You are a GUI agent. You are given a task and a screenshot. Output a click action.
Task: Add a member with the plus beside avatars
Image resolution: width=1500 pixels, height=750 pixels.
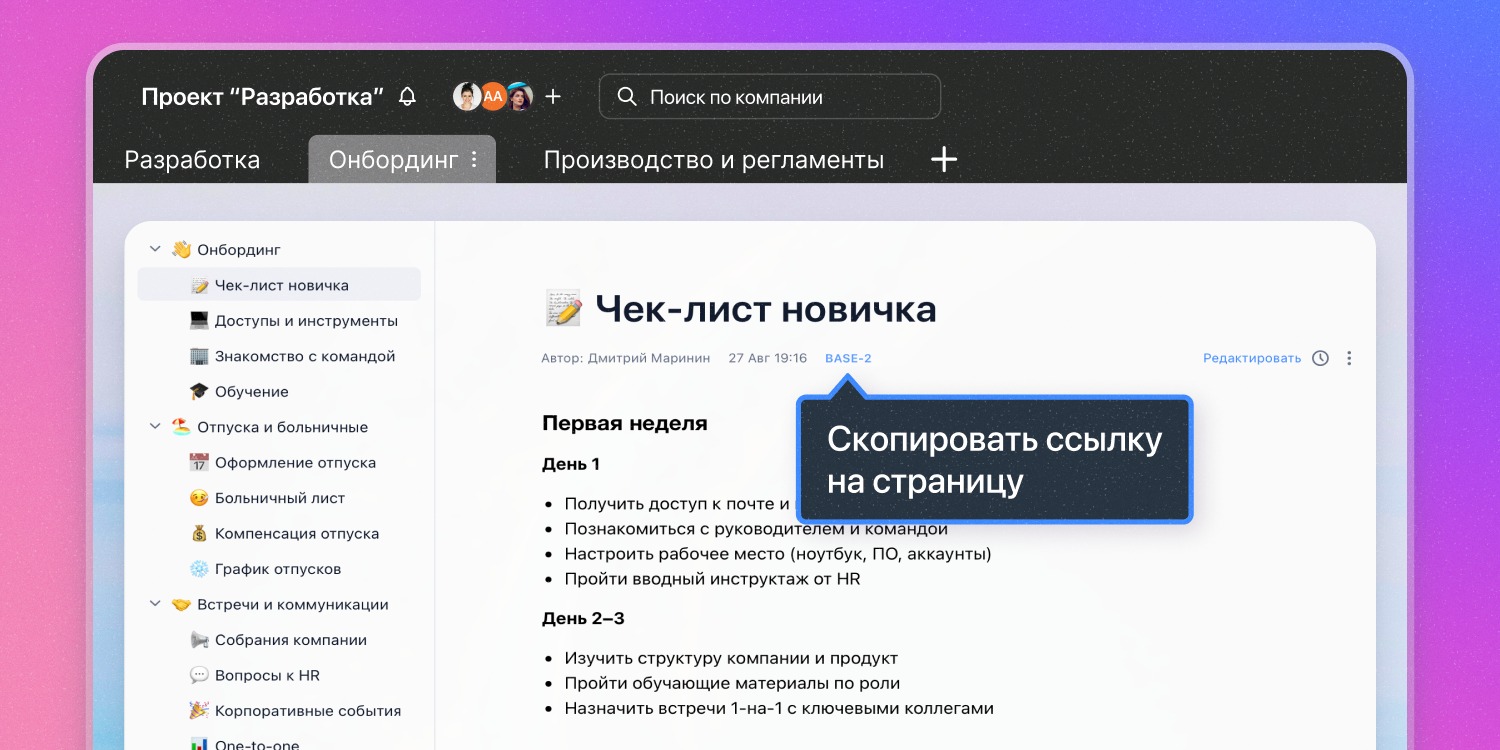click(553, 96)
